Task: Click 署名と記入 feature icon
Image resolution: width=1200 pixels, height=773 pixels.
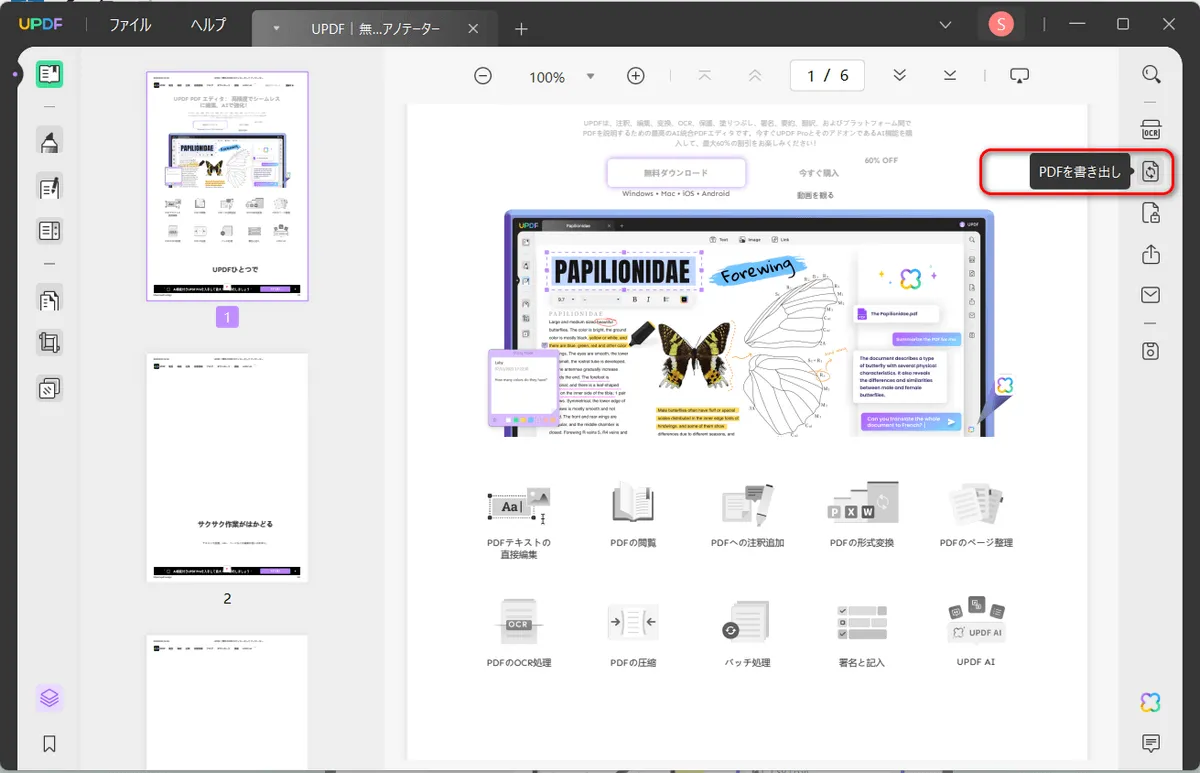Action: click(x=862, y=624)
